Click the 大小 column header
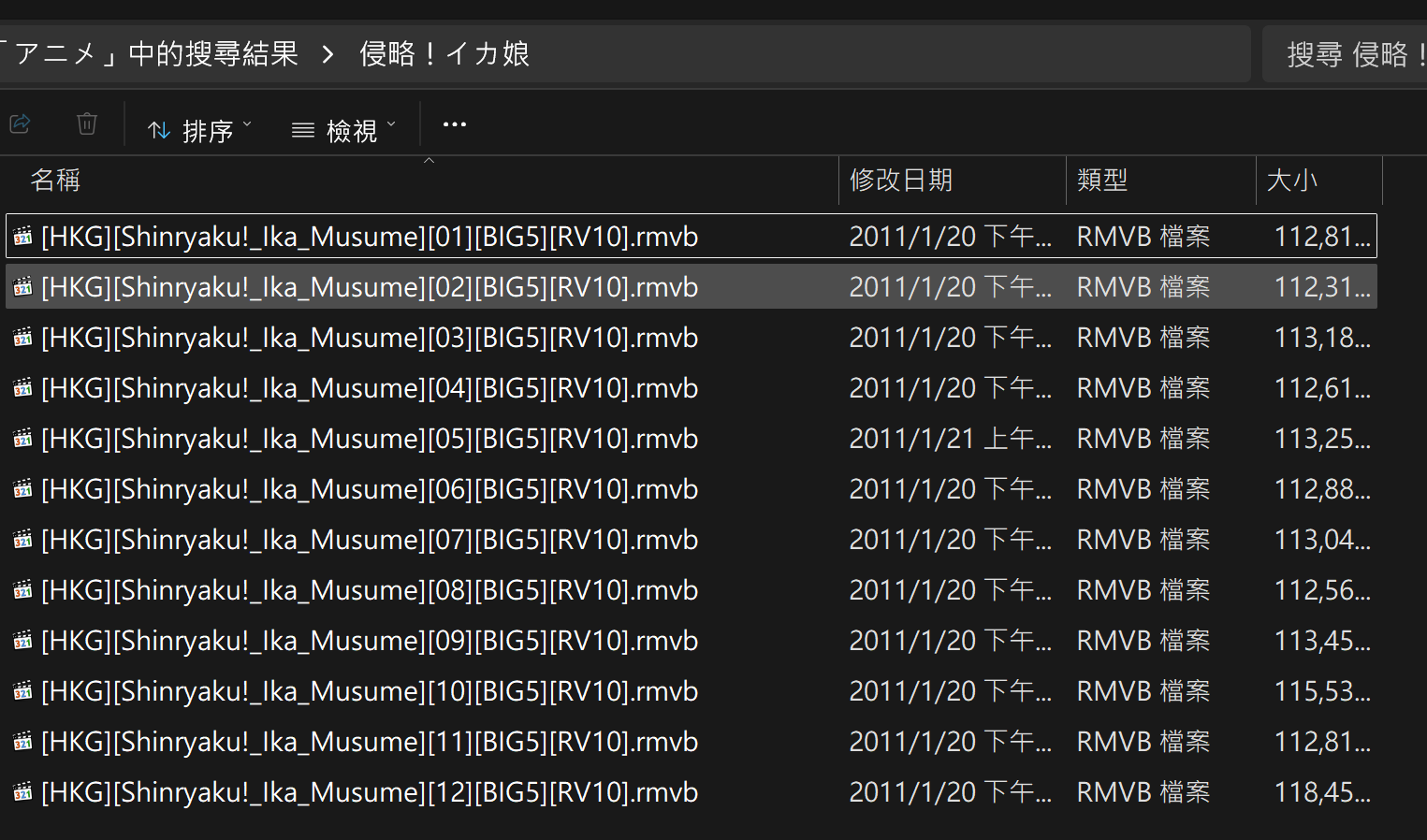The width and height of the screenshot is (1427, 840). click(1318, 180)
